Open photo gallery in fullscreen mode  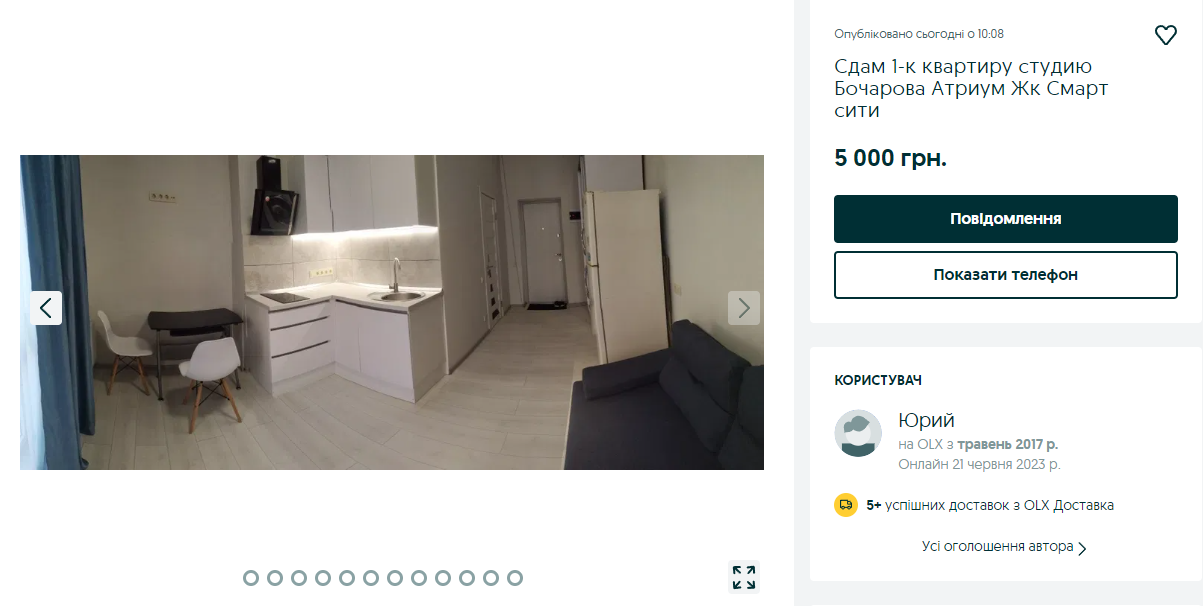tap(744, 577)
